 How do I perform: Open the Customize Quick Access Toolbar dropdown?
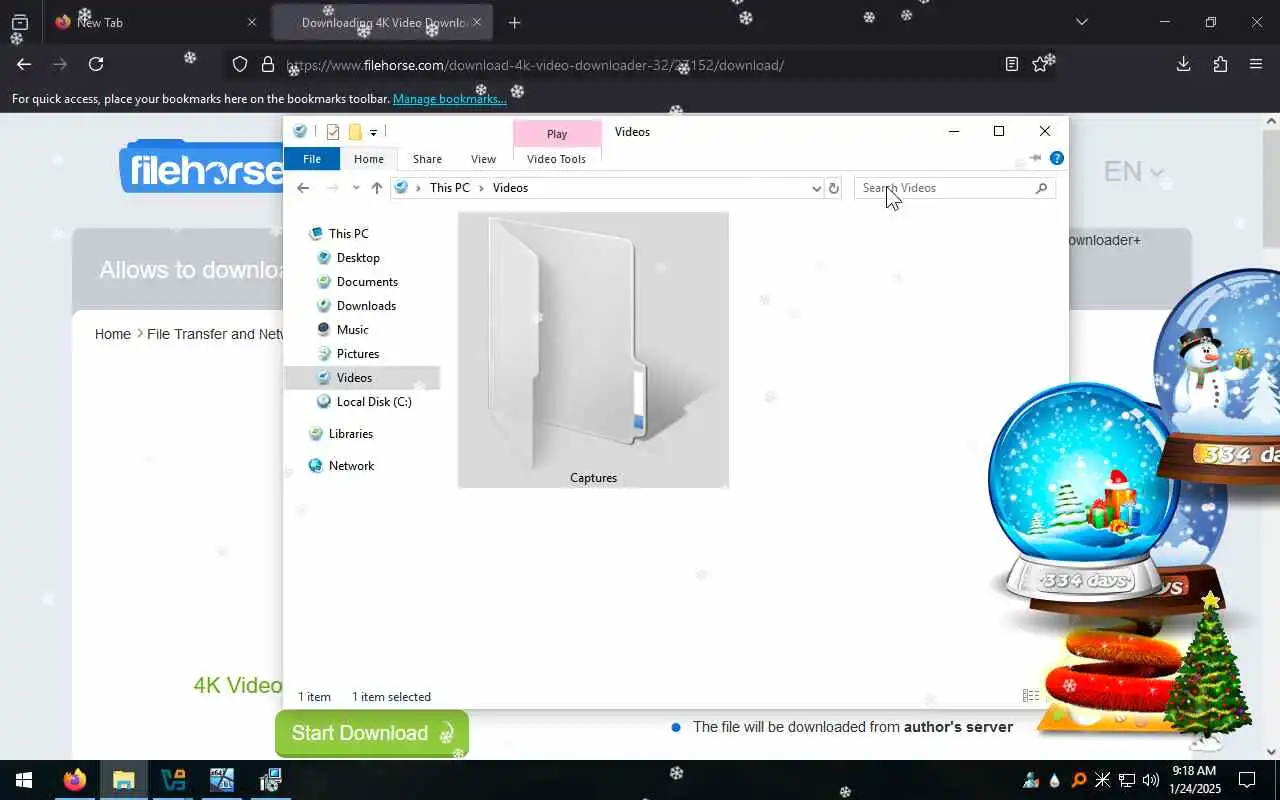coord(373,132)
